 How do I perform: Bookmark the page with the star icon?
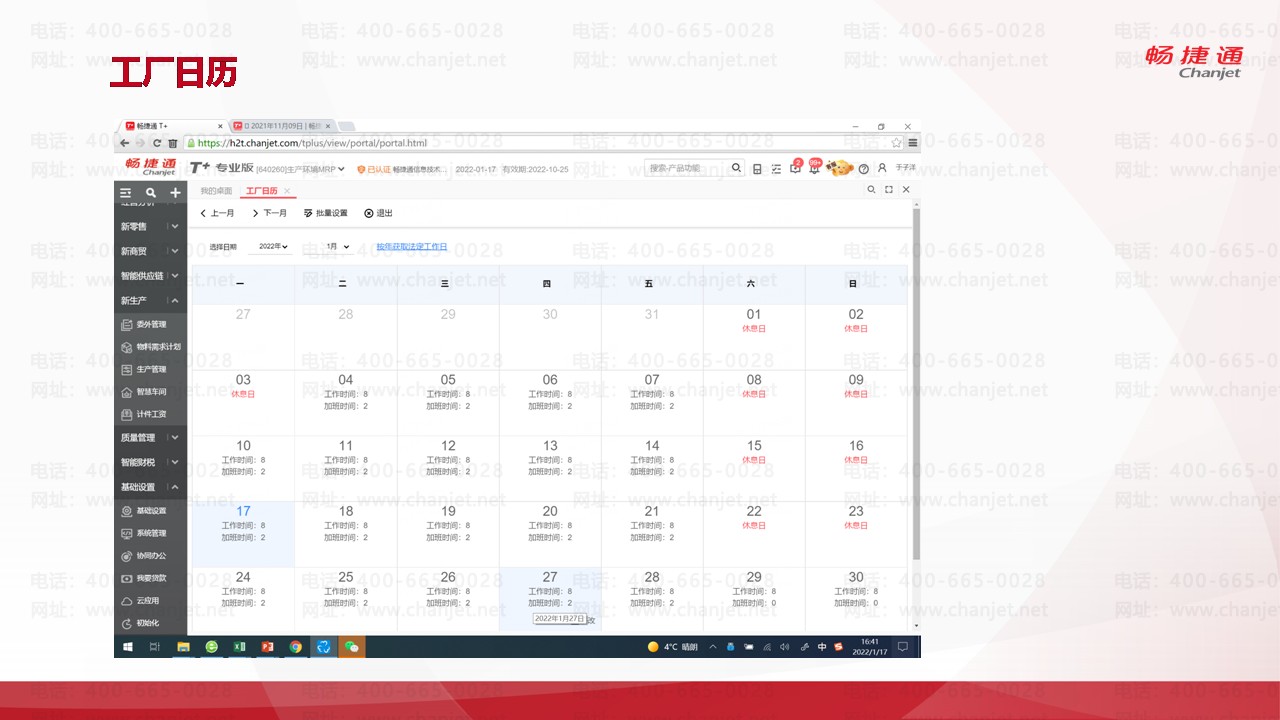897,143
